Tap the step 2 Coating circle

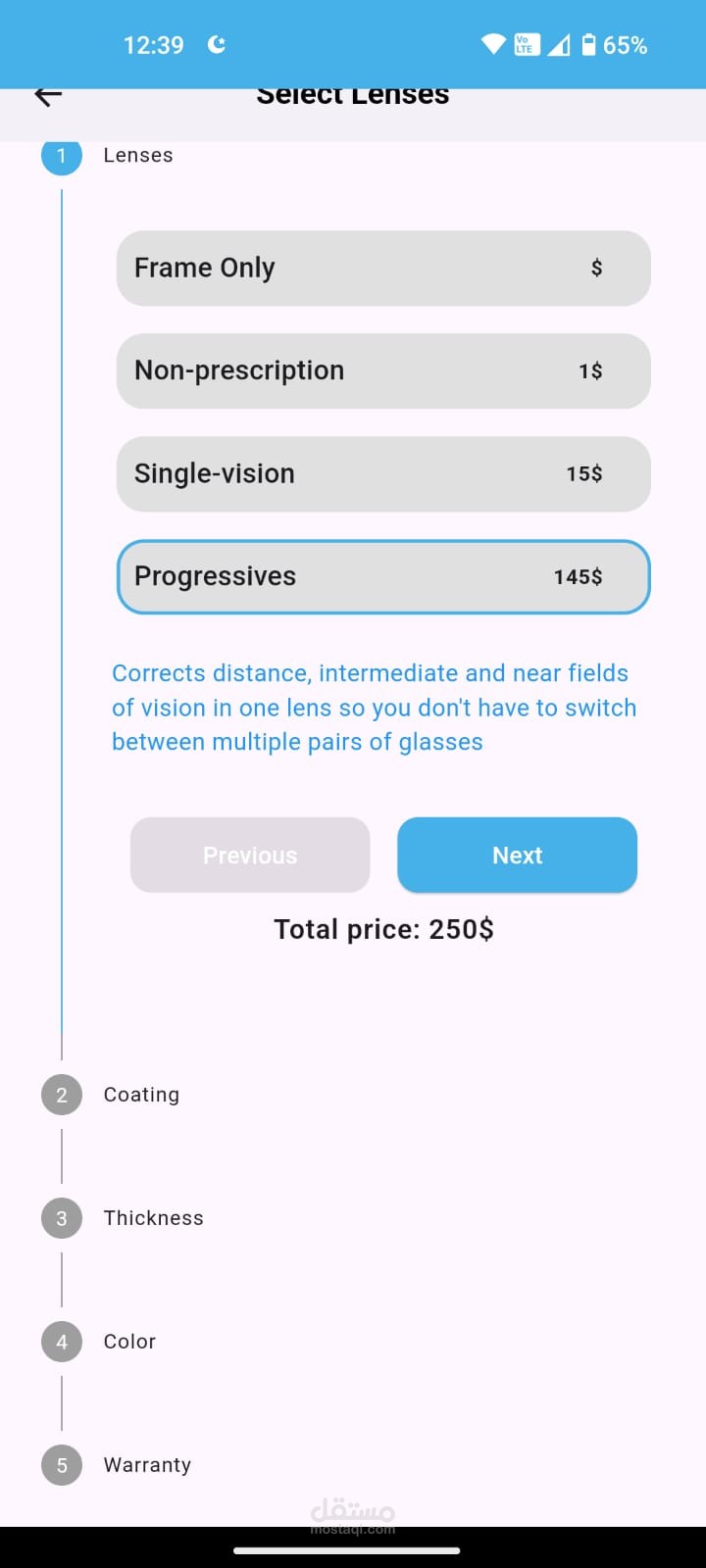[62, 1095]
